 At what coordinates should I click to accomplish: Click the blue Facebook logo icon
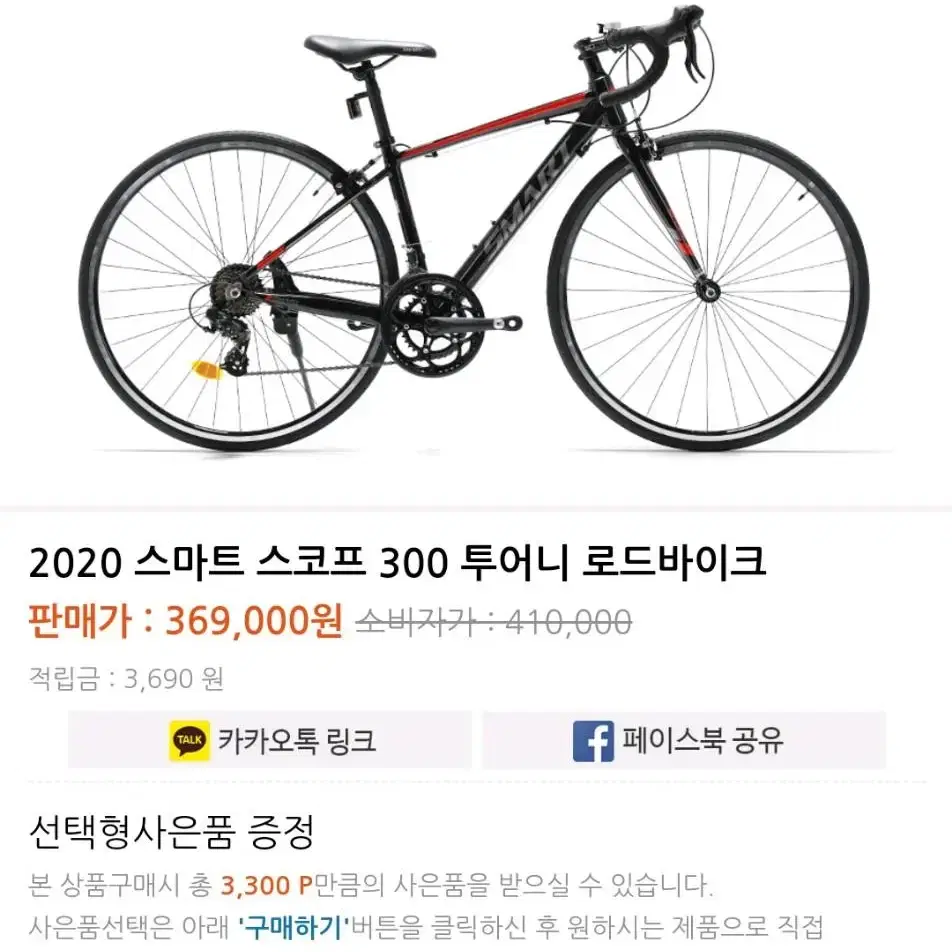point(593,741)
